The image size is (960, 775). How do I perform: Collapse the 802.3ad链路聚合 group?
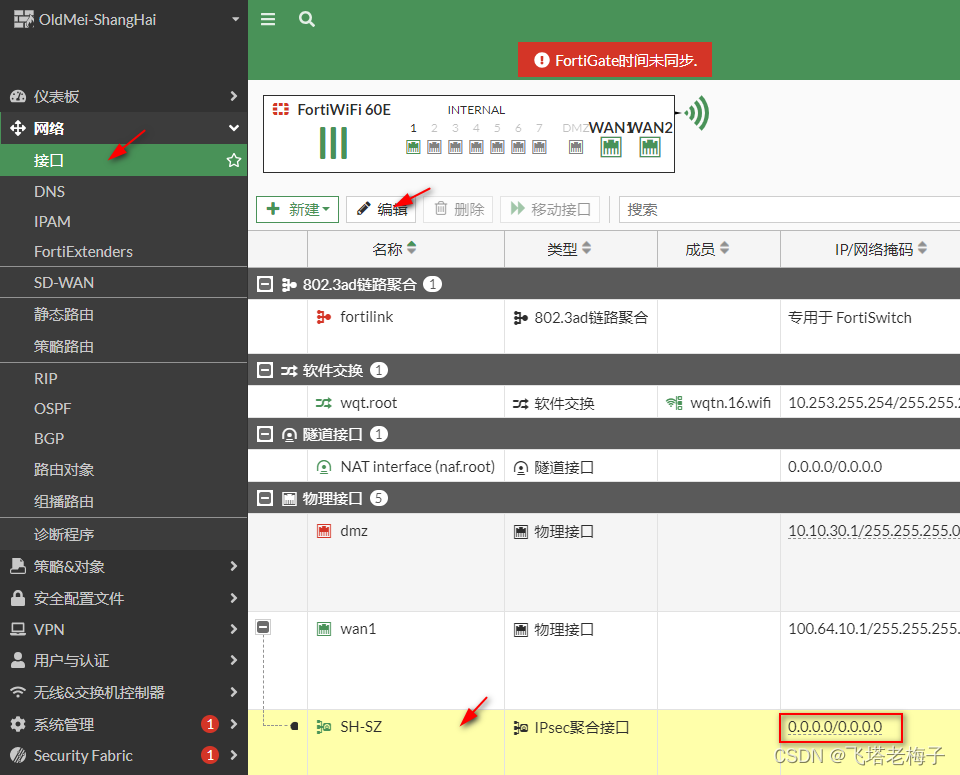[264, 284]
